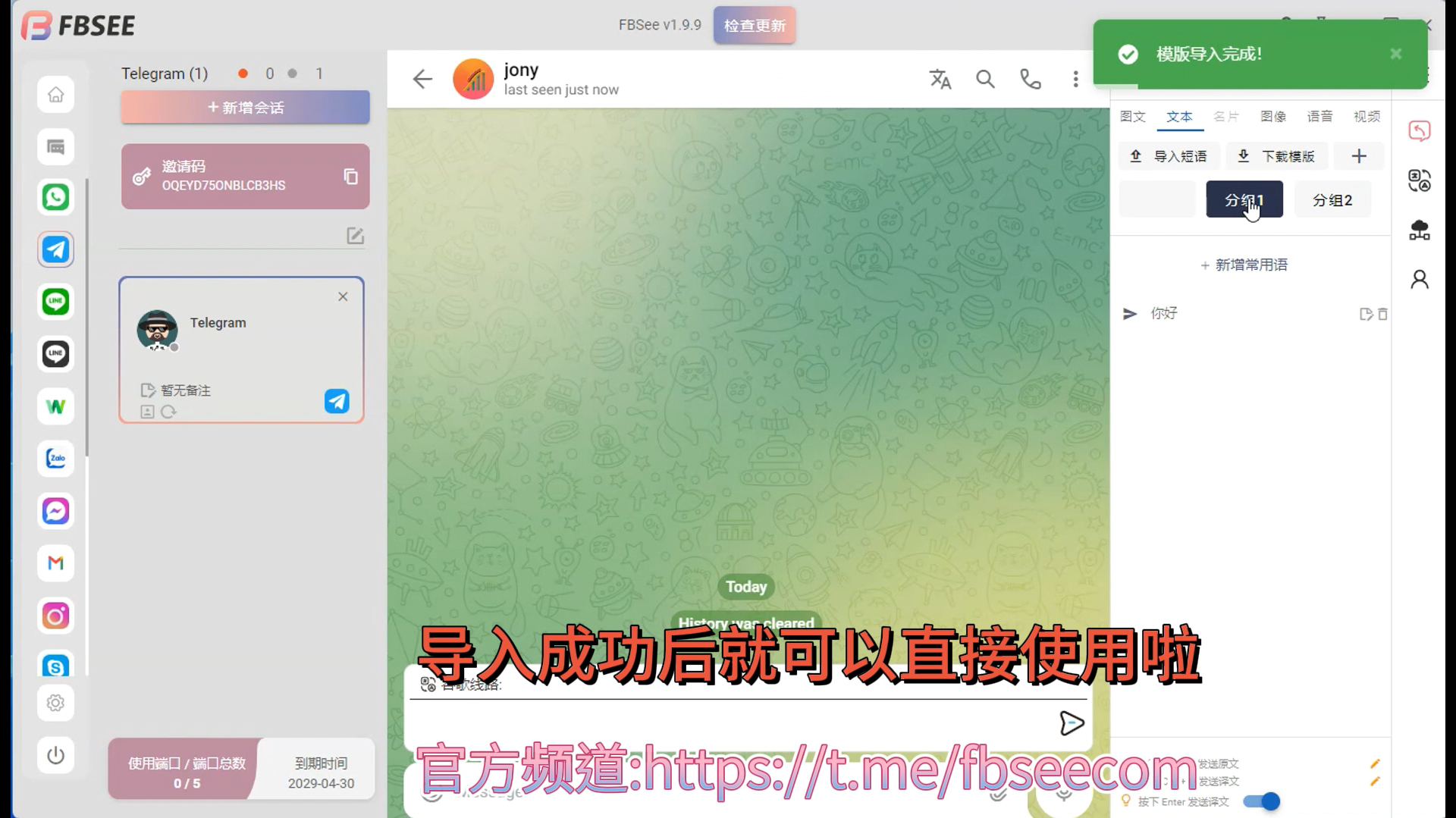Switch to the 图文 tab
This screenshot has width=1456, height=818.
(1133, 117)
